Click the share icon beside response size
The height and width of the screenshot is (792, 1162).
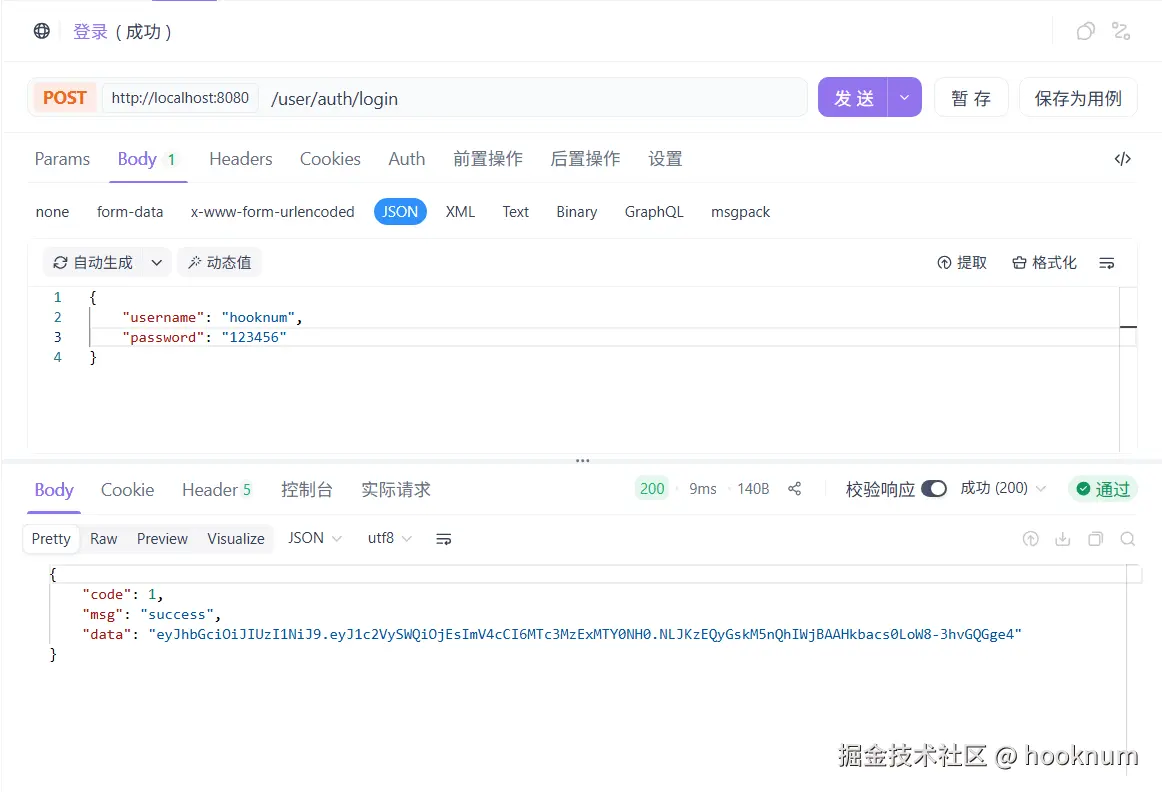coord(795,489)
